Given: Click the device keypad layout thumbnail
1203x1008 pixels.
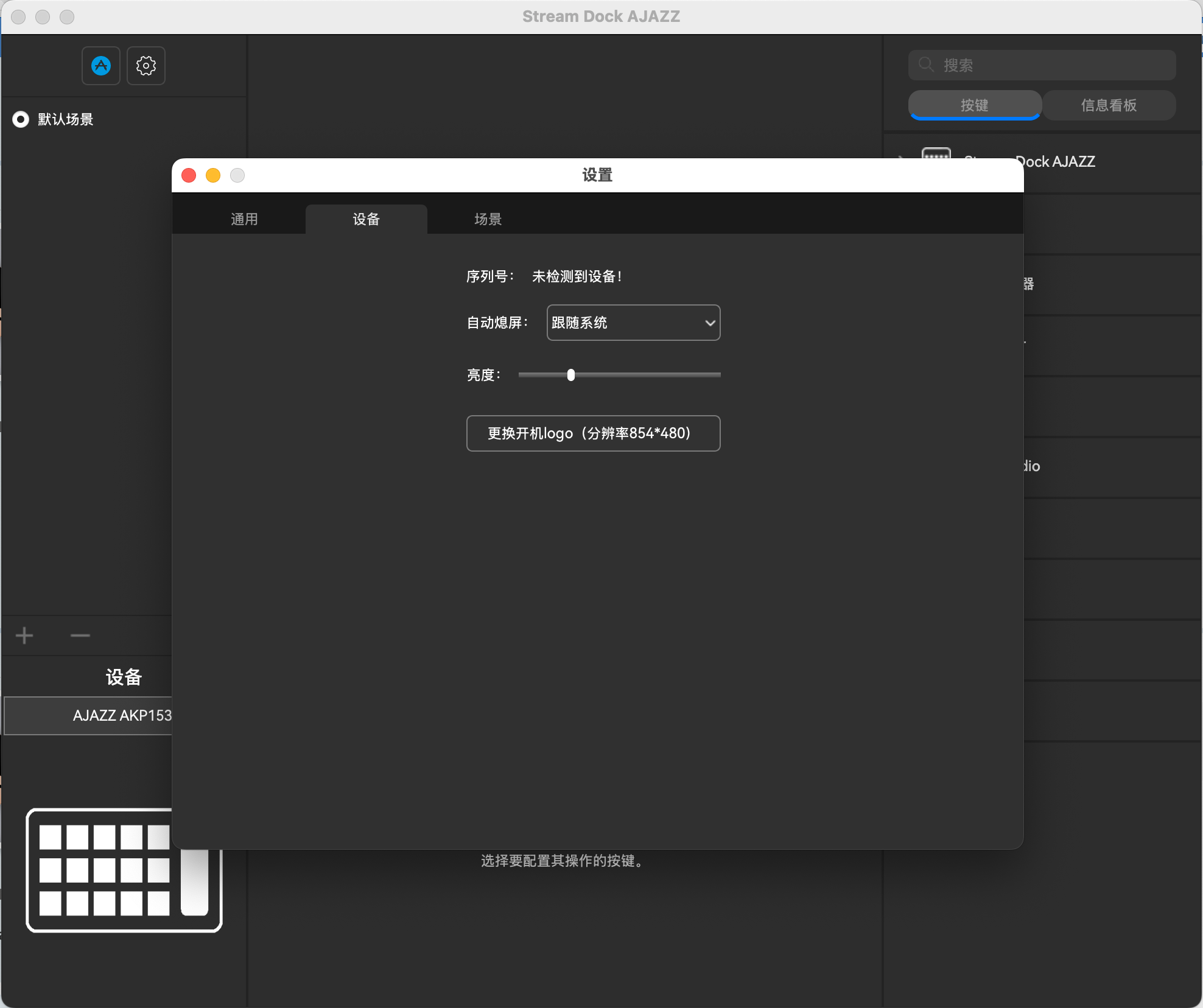Looking at the screenshot, I should click(x=124, y=870).
